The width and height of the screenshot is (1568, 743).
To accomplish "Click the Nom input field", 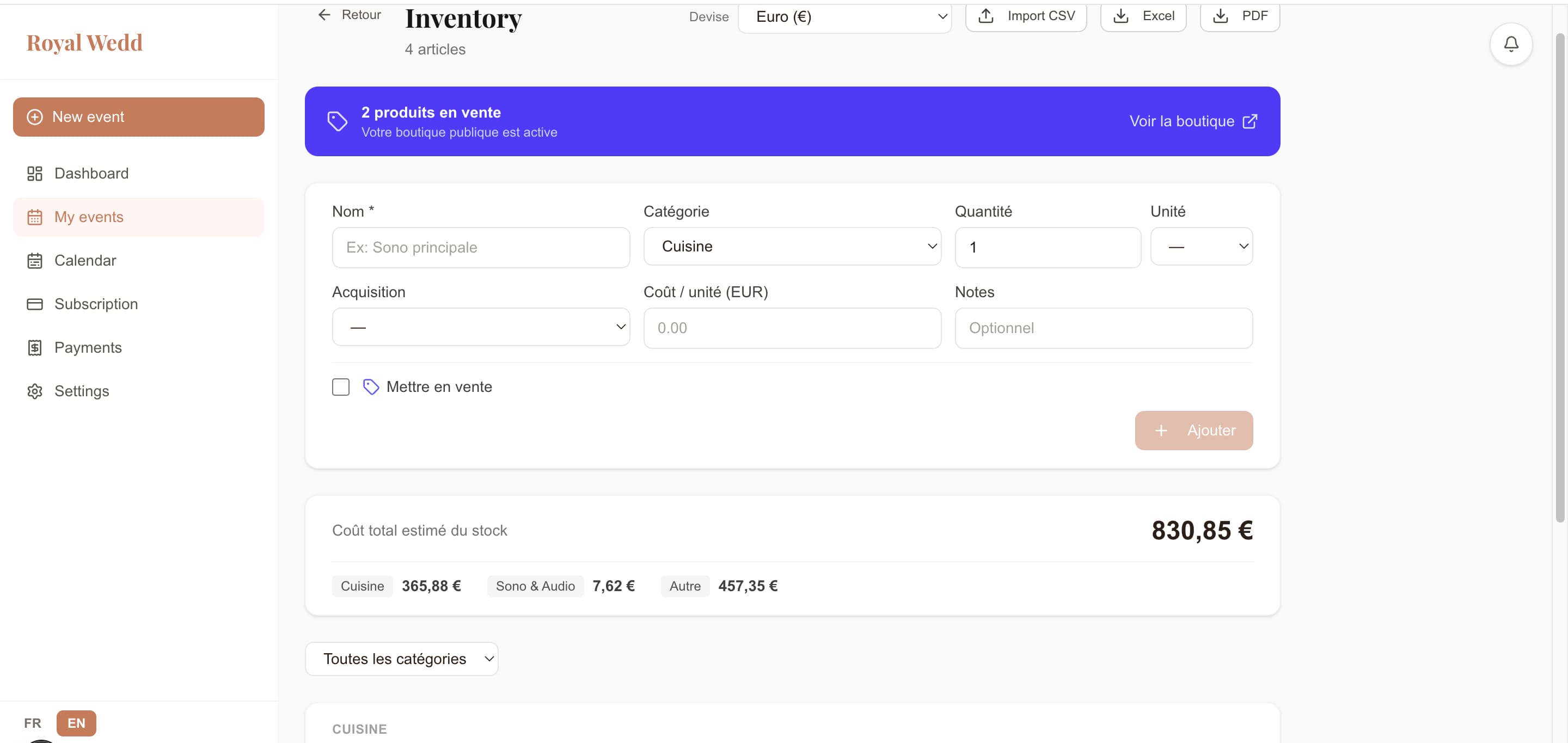I will [x=480, y=248].
